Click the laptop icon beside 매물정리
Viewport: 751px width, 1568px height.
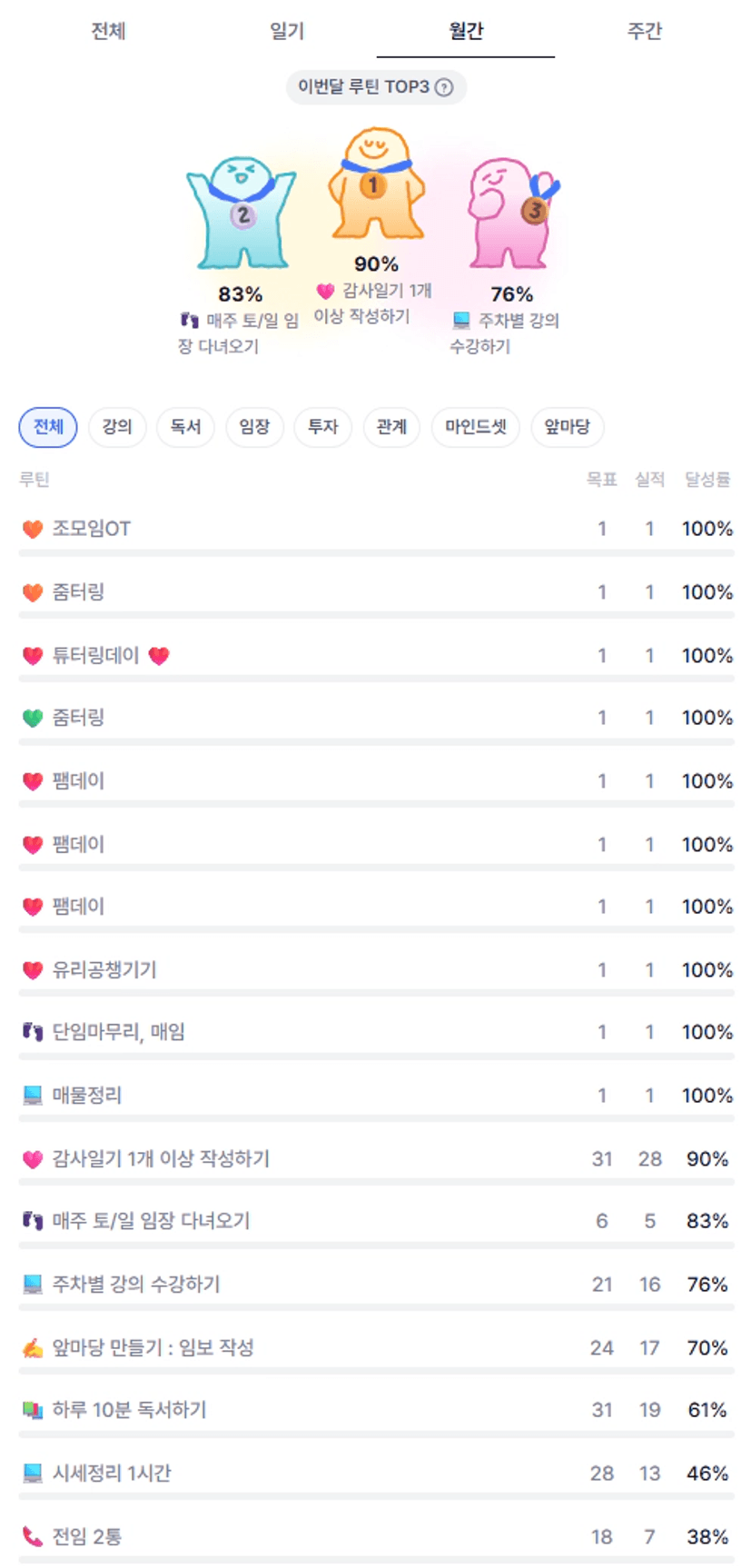(33, 1096)
